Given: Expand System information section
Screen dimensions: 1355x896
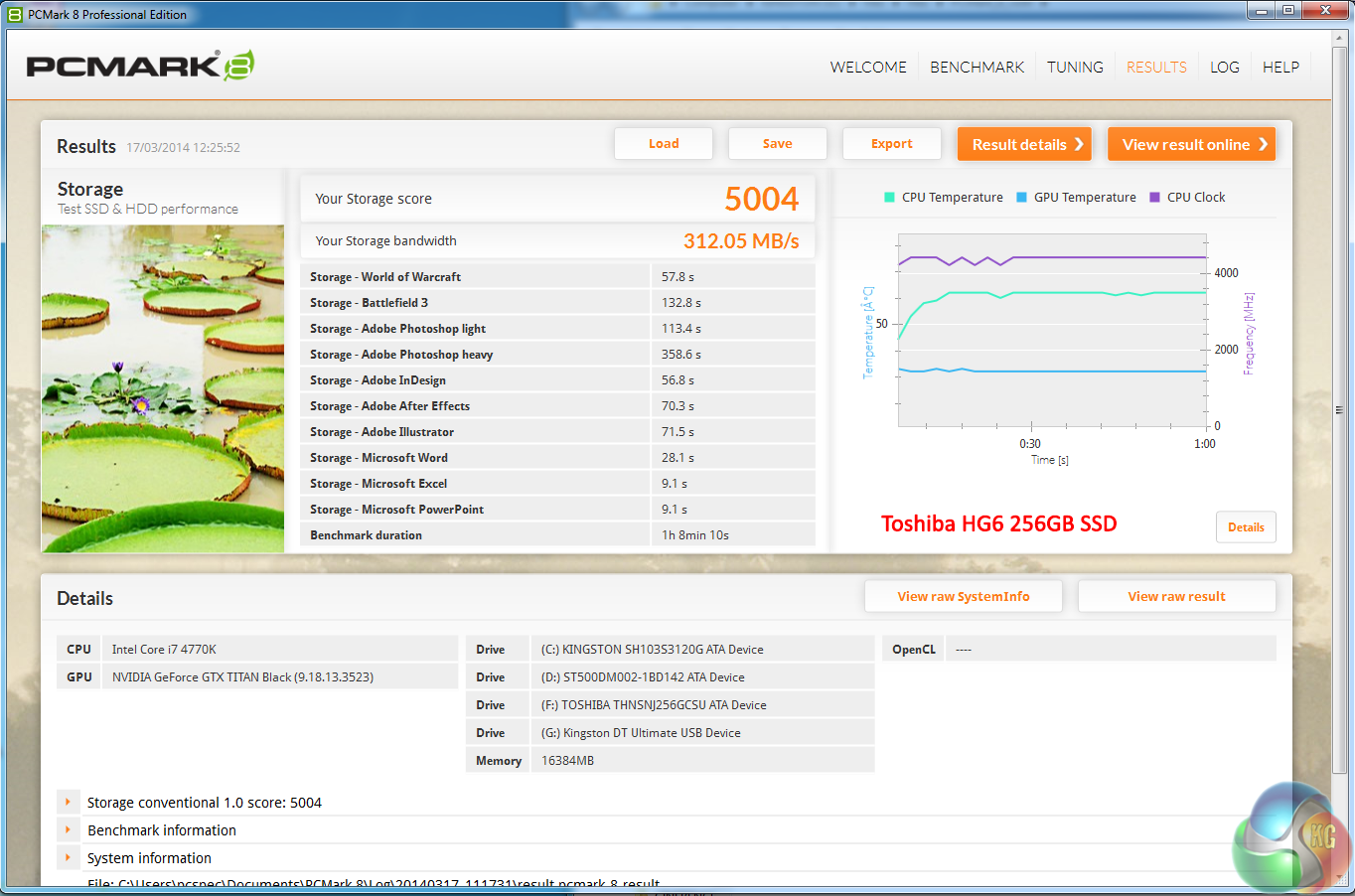Looking at the screenshot, I should pyautogui.click(x=68, y=858).
